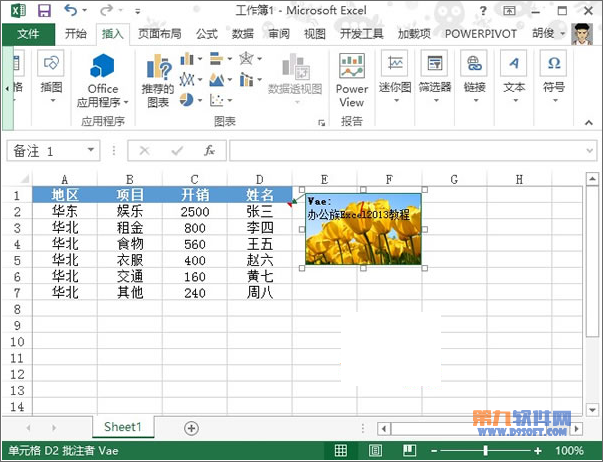Open the Excel application icon menu

point(18,10)
